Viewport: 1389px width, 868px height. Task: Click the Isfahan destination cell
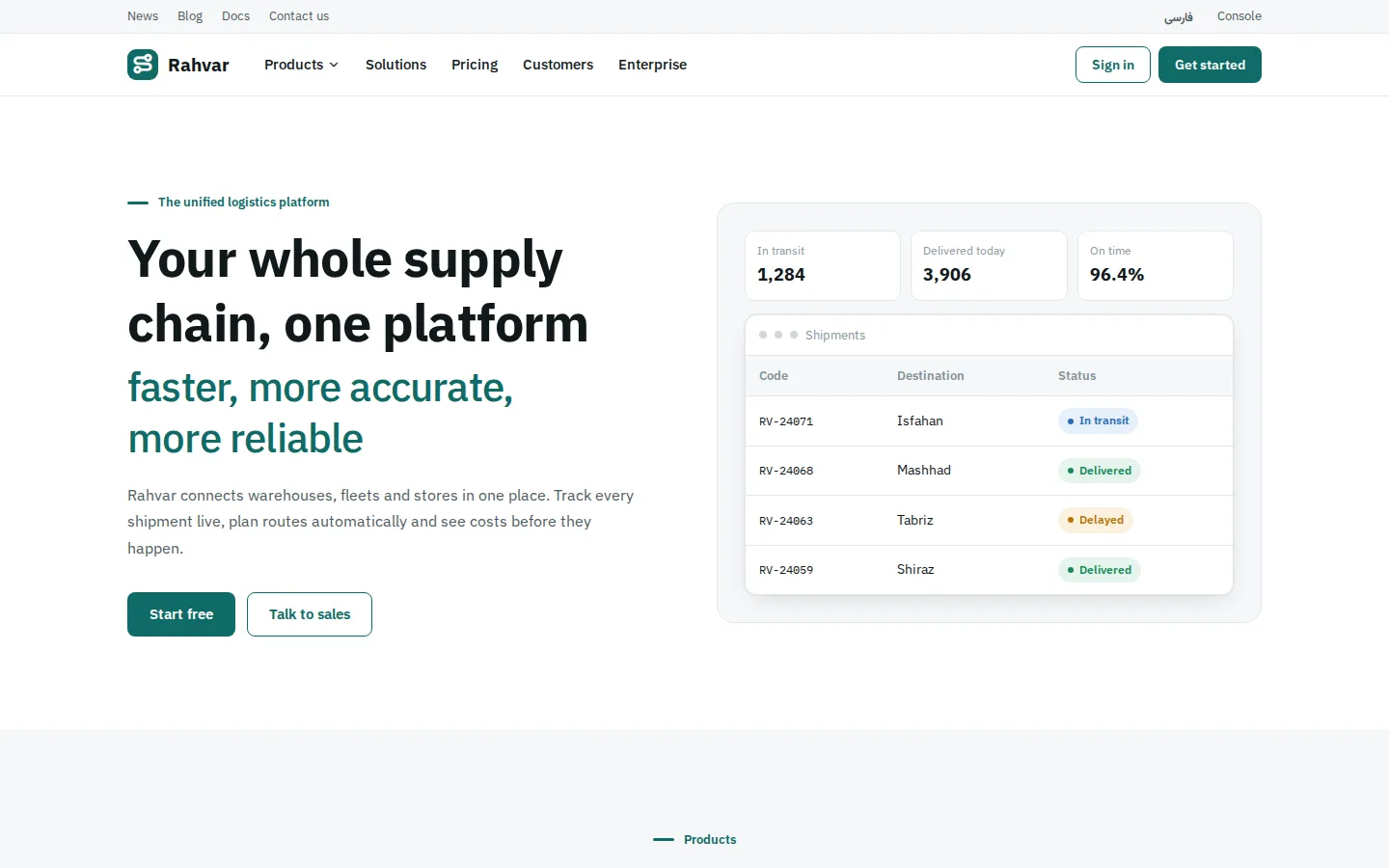pyautogui.click(x=920, y=420)
